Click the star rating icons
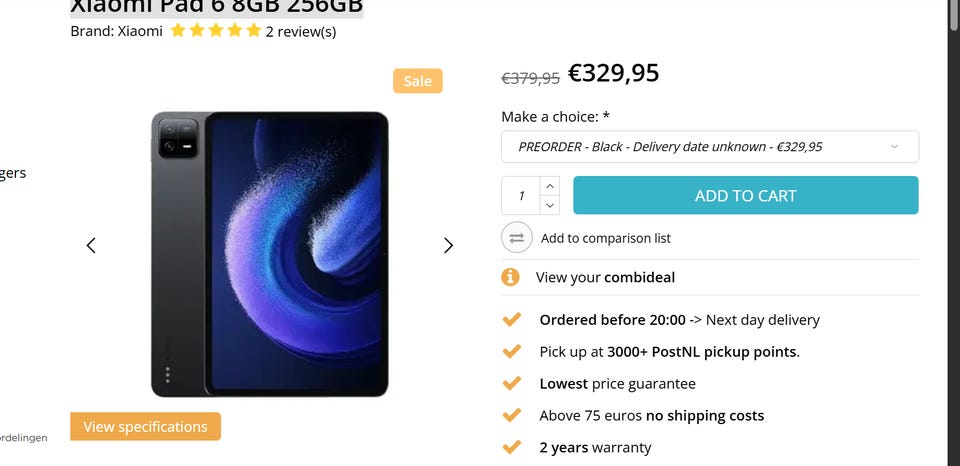960x466 pixels. point(215,31)
